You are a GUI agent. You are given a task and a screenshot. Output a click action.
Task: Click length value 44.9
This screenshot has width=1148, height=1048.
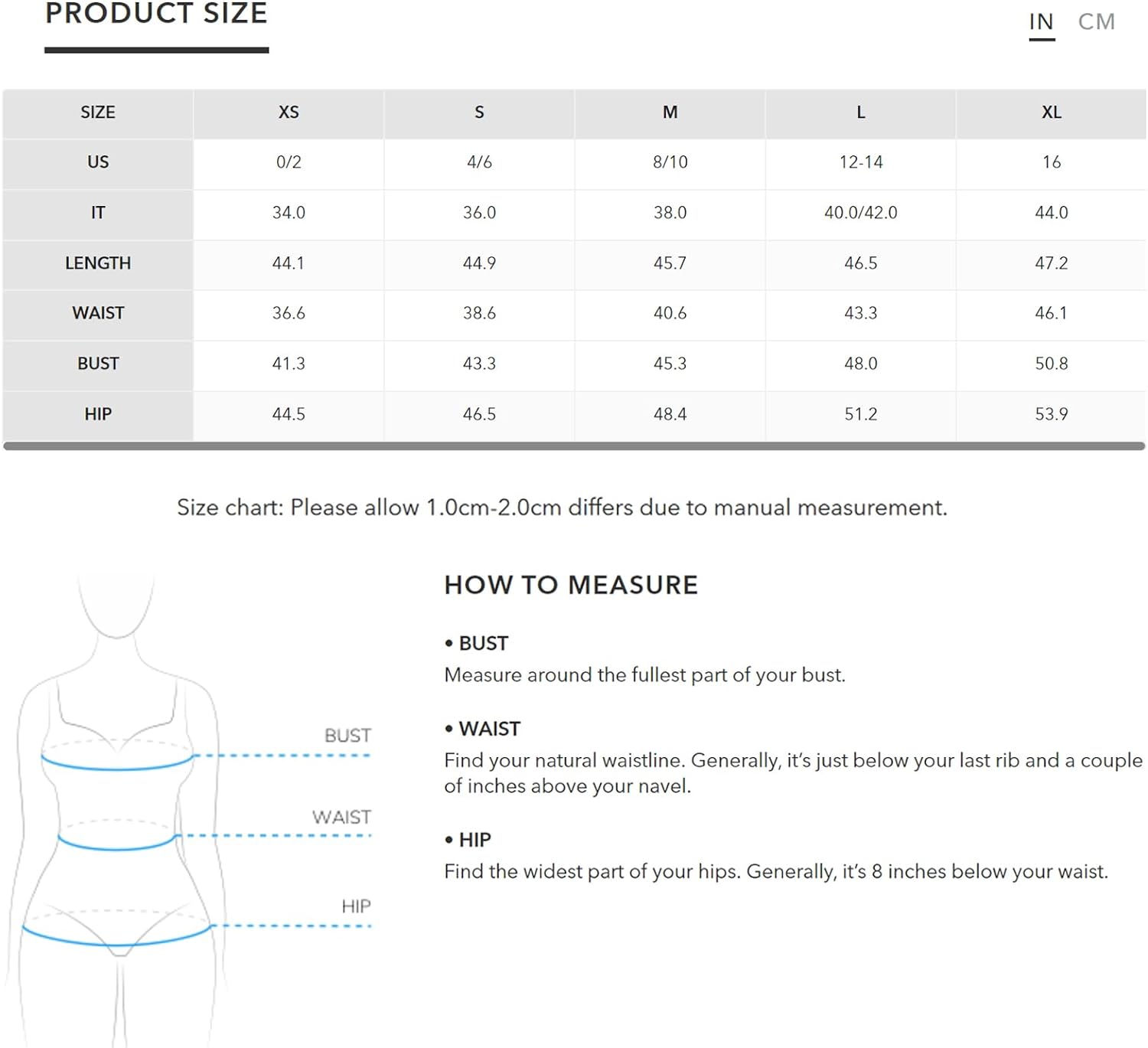pyautogui.click(x=479, y=263)
